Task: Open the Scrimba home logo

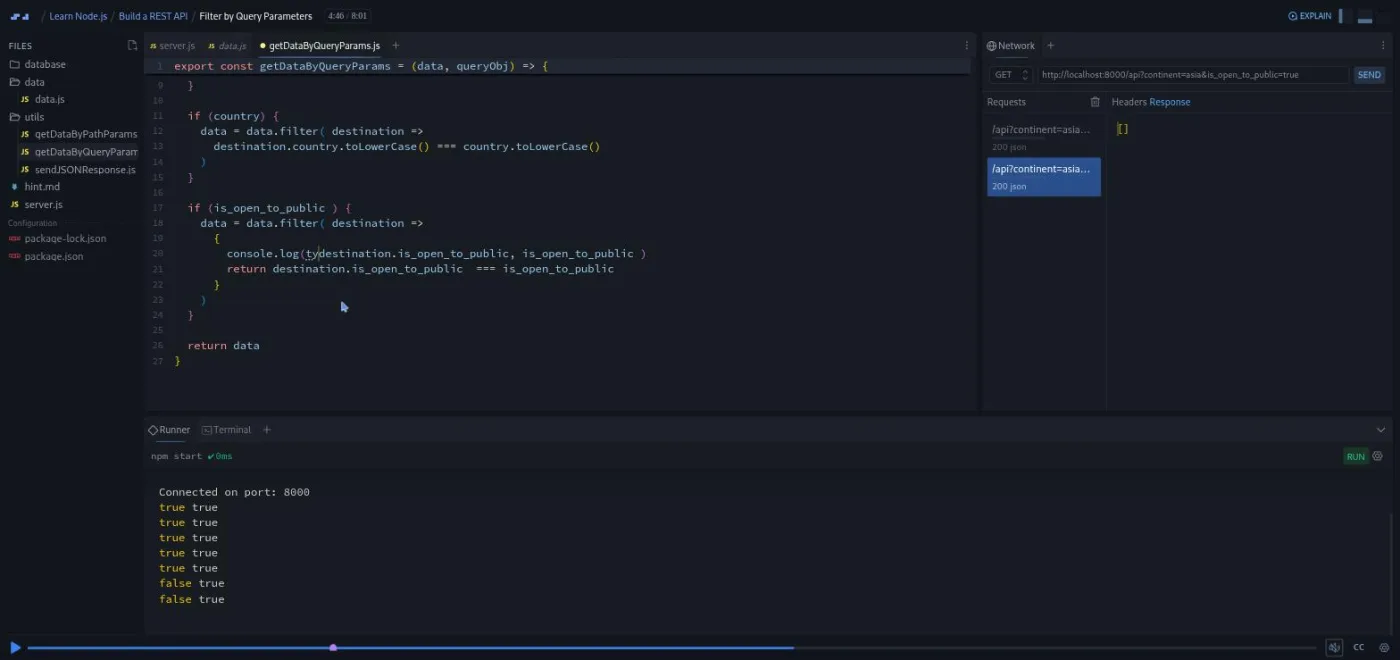Action: (20, 16)
